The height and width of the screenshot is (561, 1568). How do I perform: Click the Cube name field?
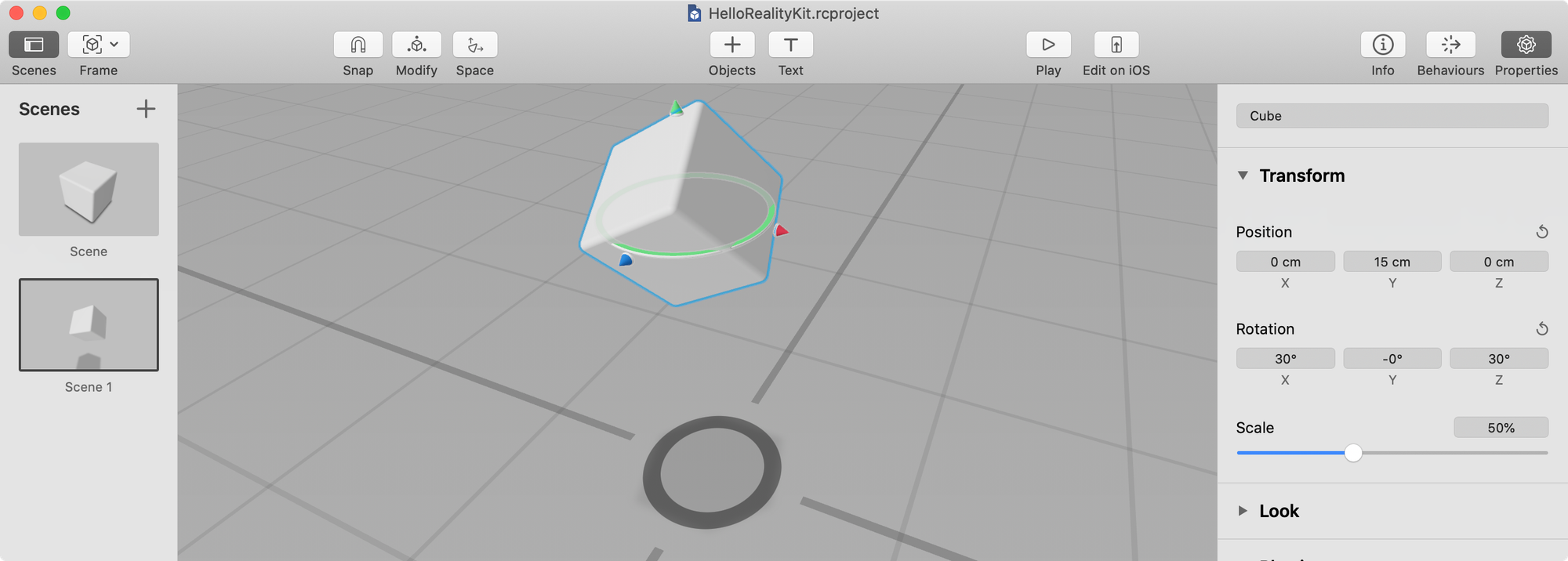(1392, 116)
